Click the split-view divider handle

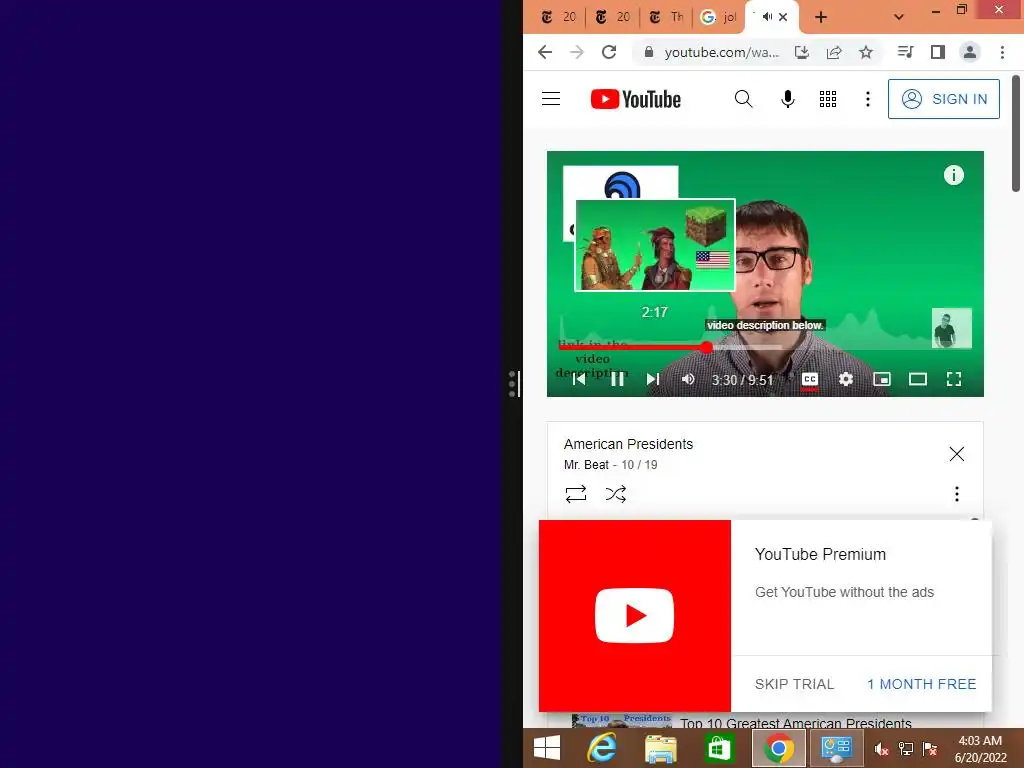point(513,384)
